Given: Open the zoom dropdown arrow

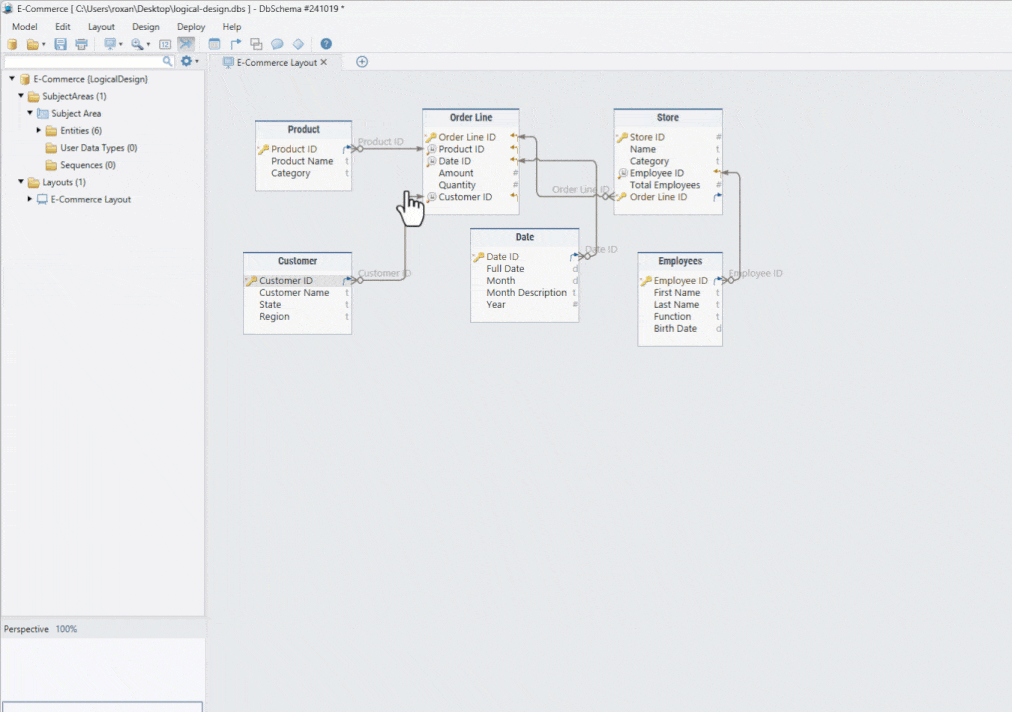Looking at the screenshot, I should [x=148, y=45].
